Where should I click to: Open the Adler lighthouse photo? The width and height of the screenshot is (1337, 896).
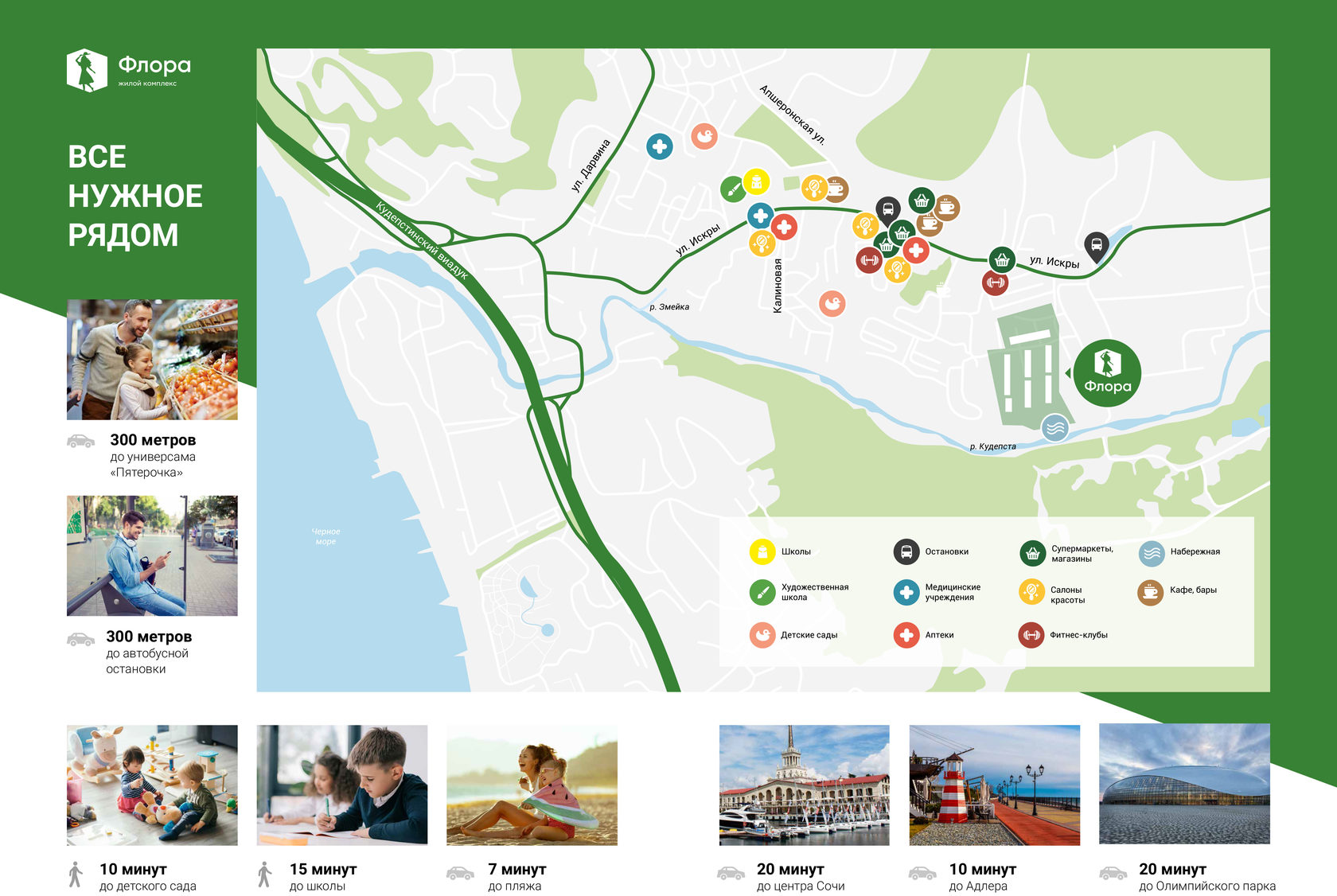pyautogui.click(x=995, y=785)
